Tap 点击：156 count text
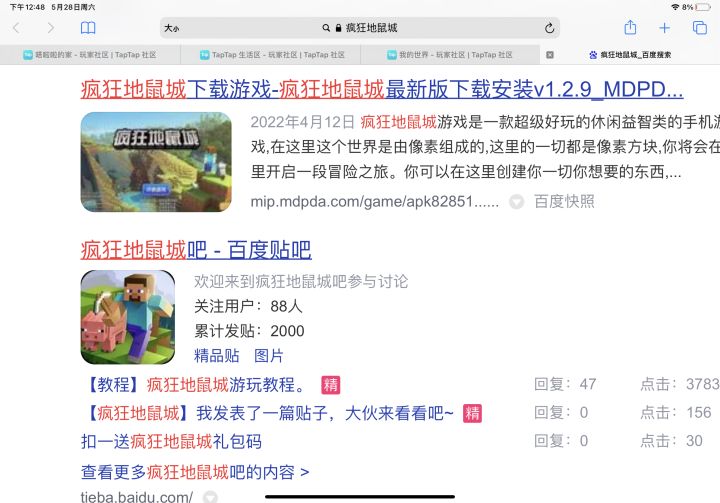The width and height of the screenshot is (720, 503). (676, 413)
